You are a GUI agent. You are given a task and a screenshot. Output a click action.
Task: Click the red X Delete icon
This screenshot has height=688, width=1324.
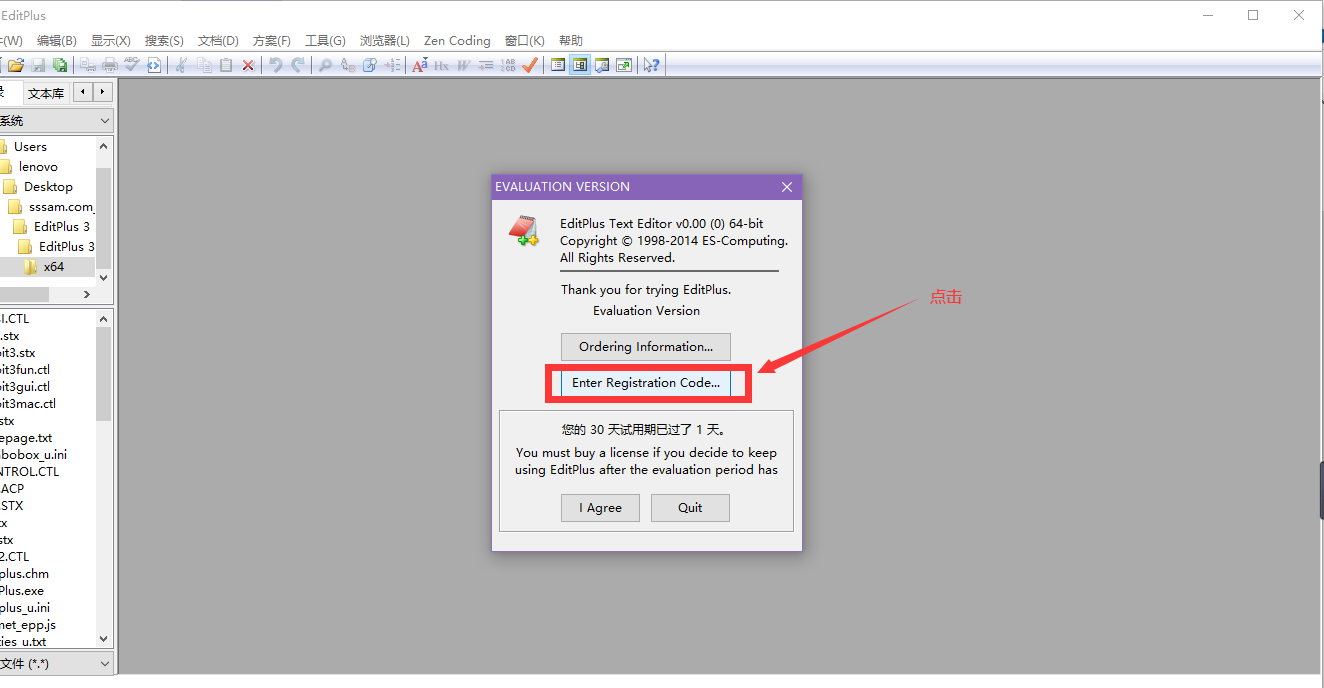[x=248, y=65]
